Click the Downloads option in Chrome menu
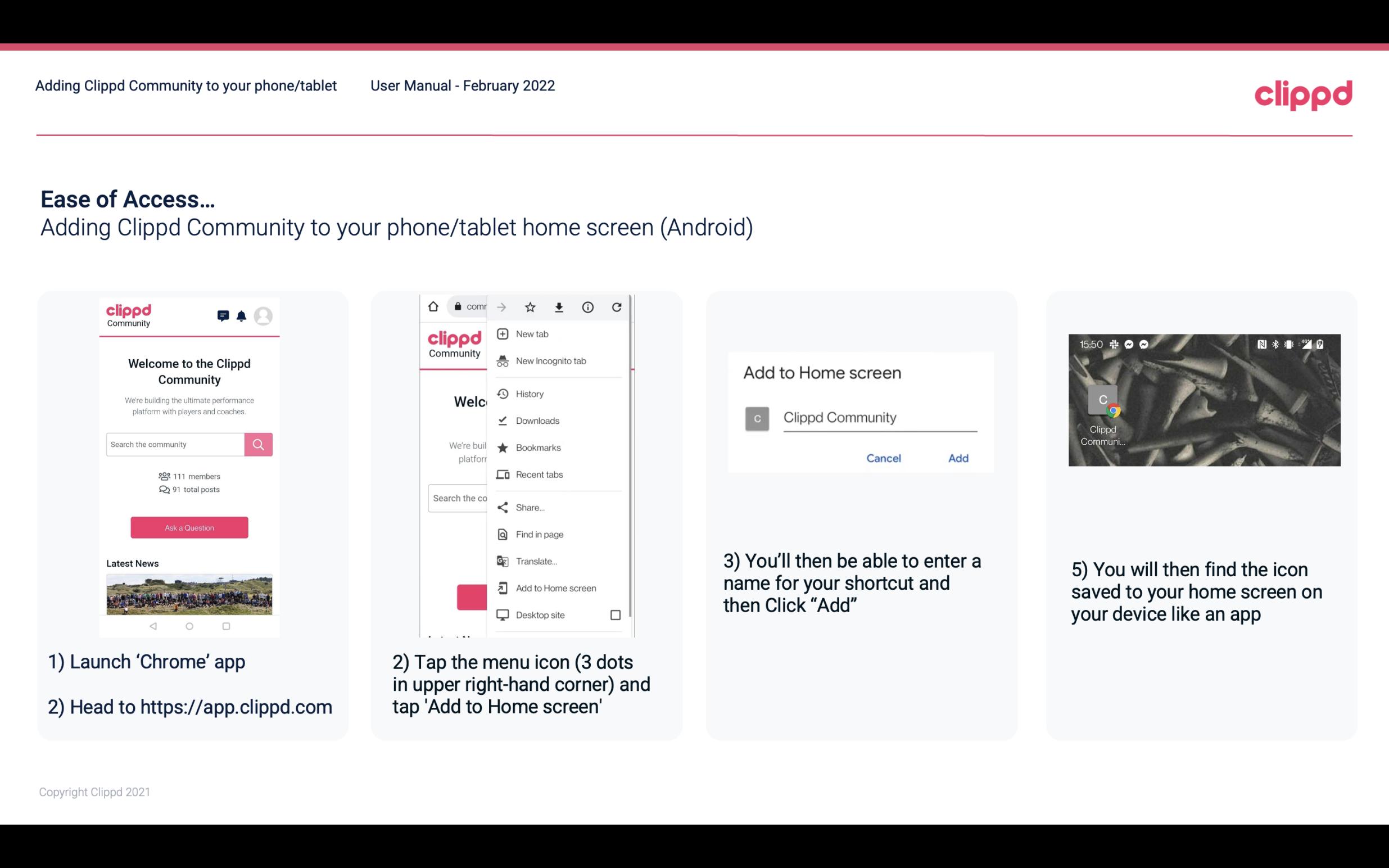1389x868 pixels. pyautogui.click(x=537, y=420)
